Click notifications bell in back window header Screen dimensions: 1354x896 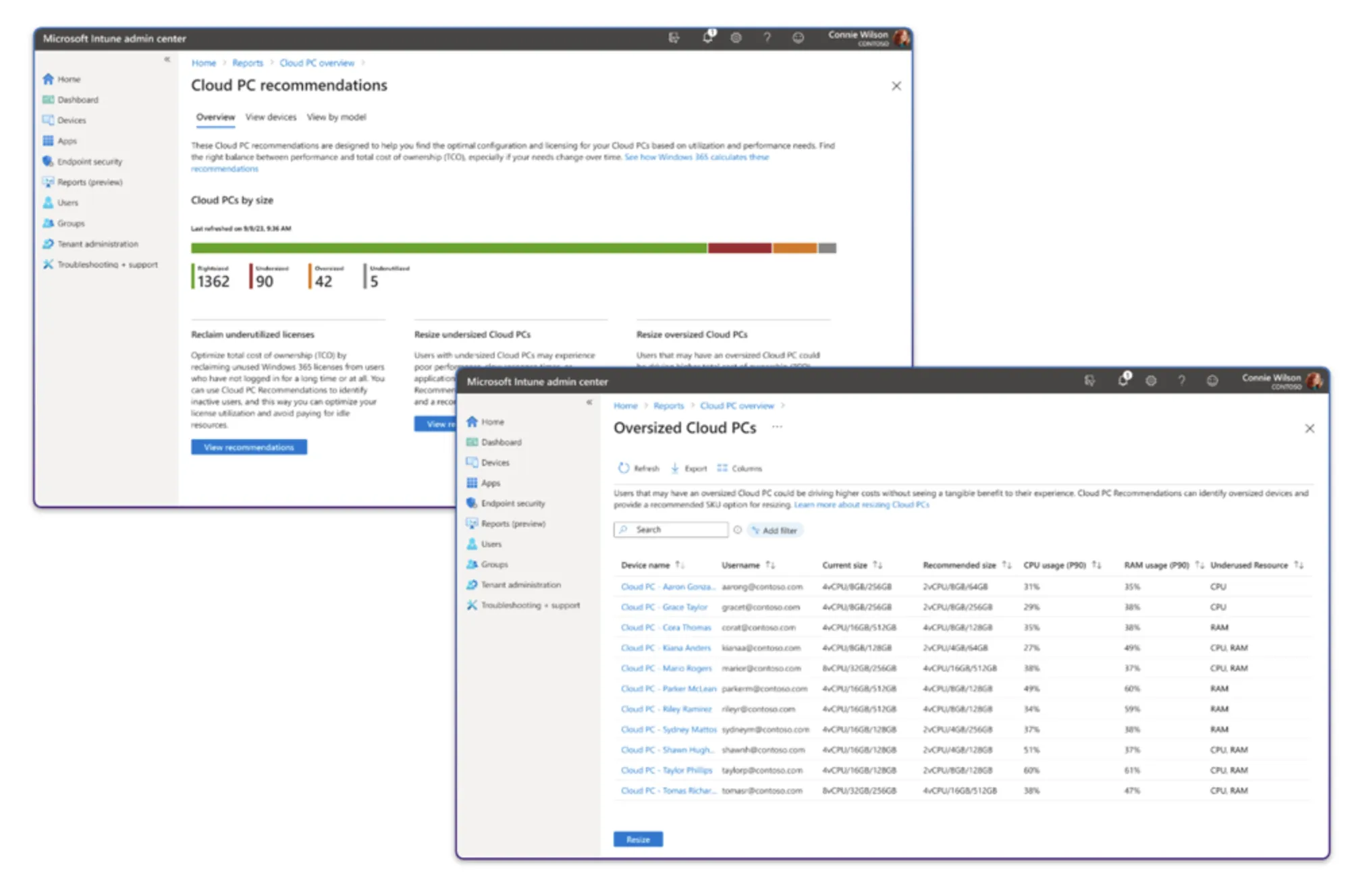coord(707,37)
